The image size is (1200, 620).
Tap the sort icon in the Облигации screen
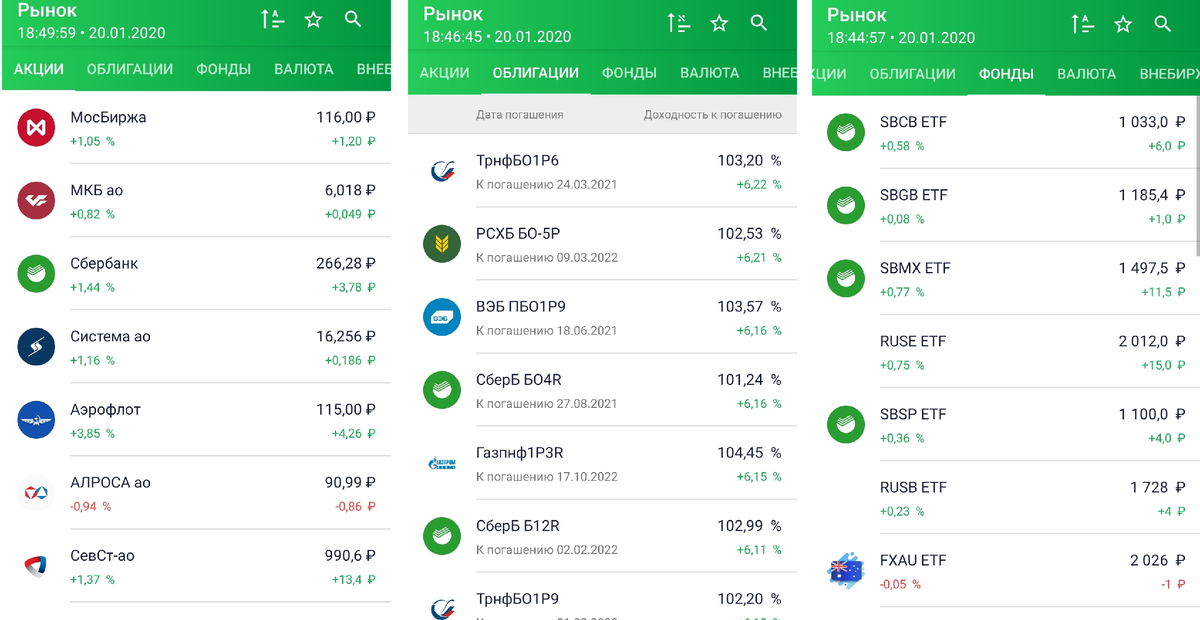679,23
